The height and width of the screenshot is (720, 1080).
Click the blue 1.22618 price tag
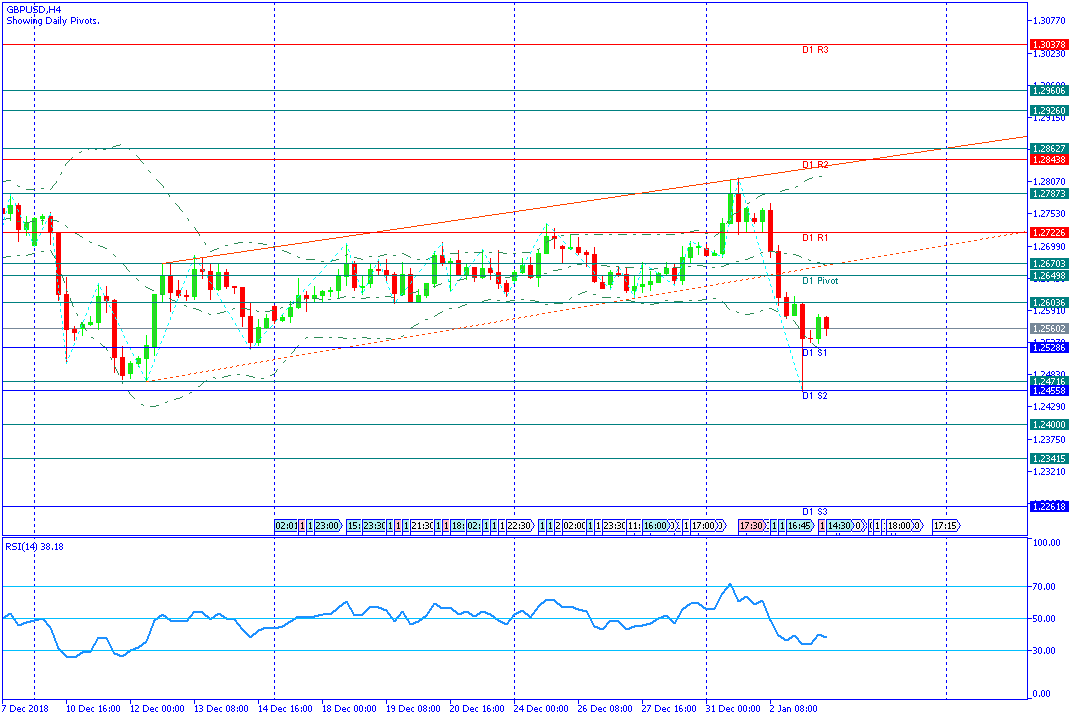pyautogui.click(x=1048, y=507)
